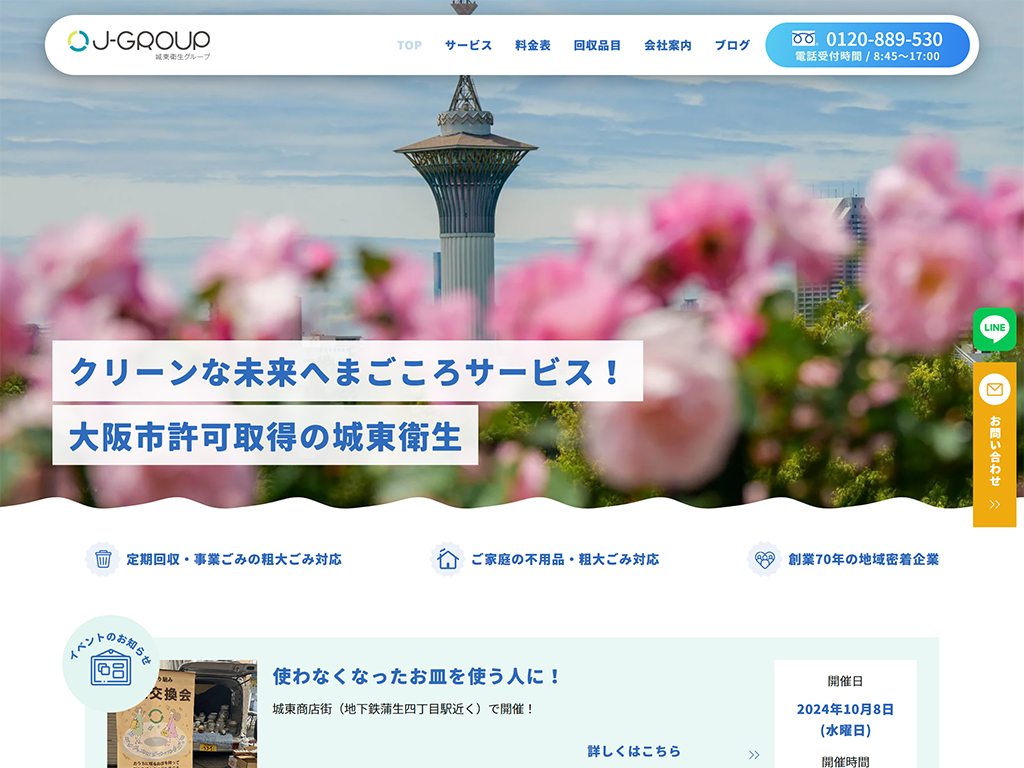Open the ブログ section
The height and width of the screenshot is (768, 1024).
pos(733,45)
